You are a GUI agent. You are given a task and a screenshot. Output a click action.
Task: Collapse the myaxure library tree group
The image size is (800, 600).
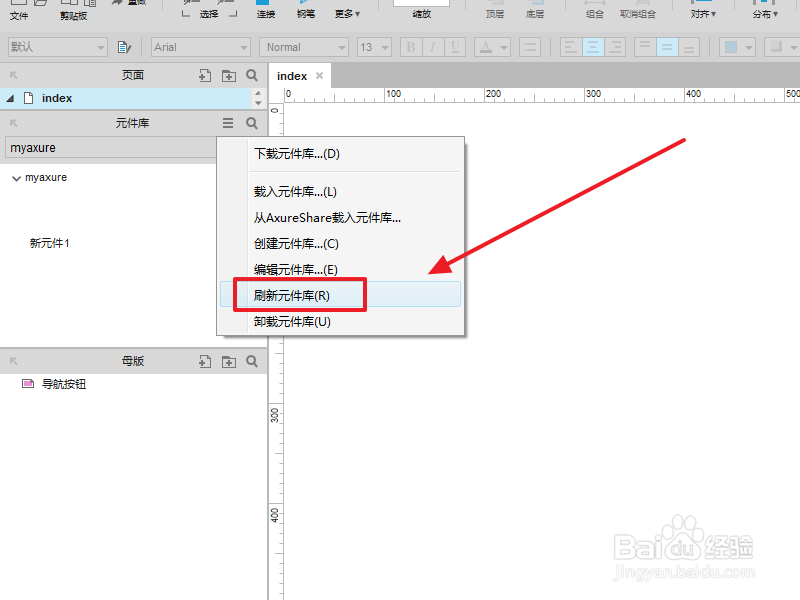pyautogui.click(x=16, y=178)
